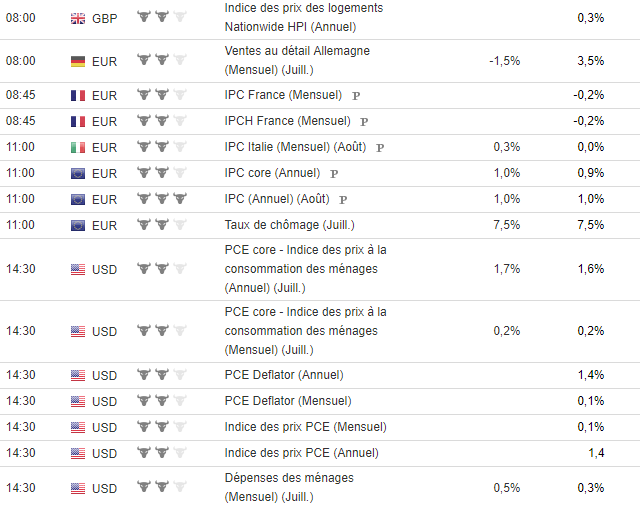The image size is (640, 506).
Task: Click the bull volatility icons for Ventes au détail Allemagne
Action: point(161,61)
